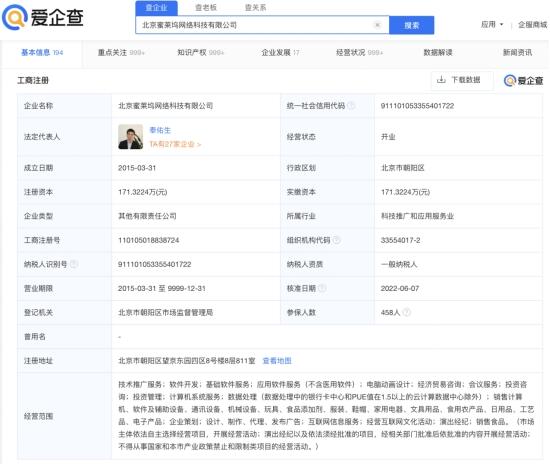Screen dimensions: 550x464
Task: Select the 查企业 search tab
Action: [156, 8]
